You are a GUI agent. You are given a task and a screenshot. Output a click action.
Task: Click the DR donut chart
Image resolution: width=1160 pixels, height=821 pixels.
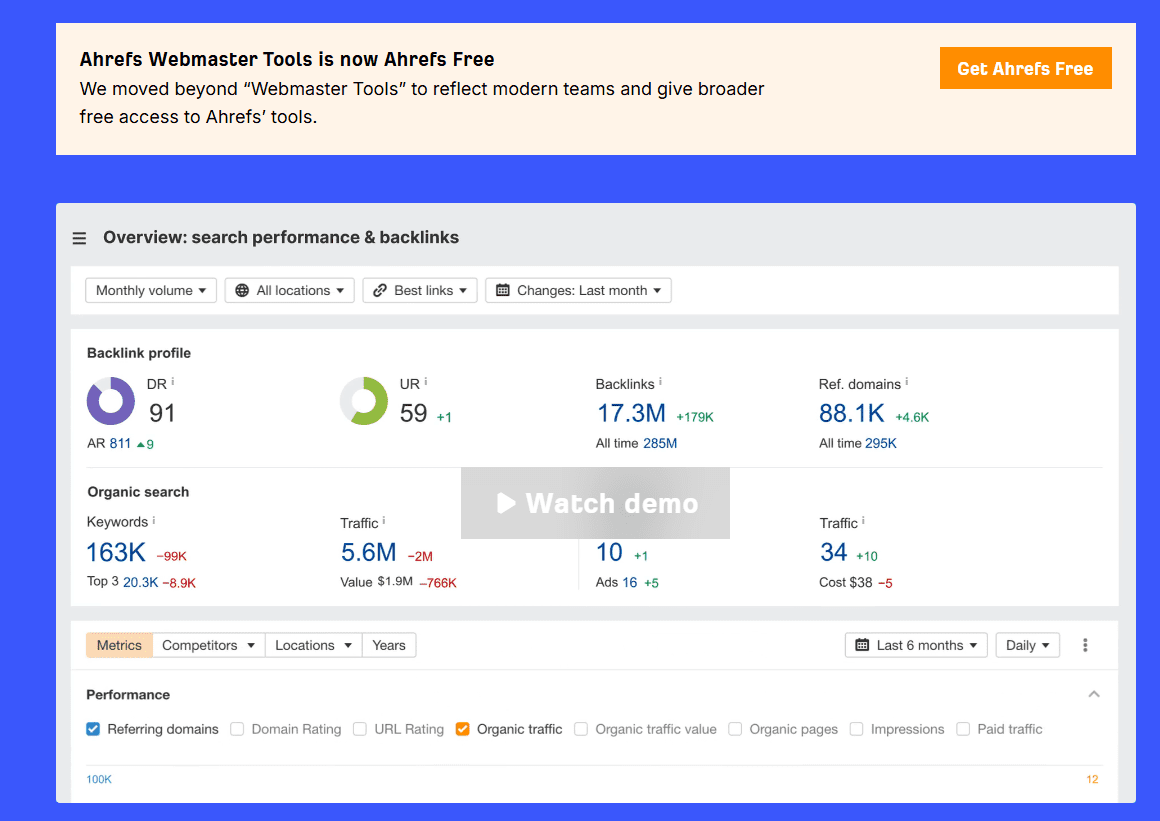[x=111, y=401]
